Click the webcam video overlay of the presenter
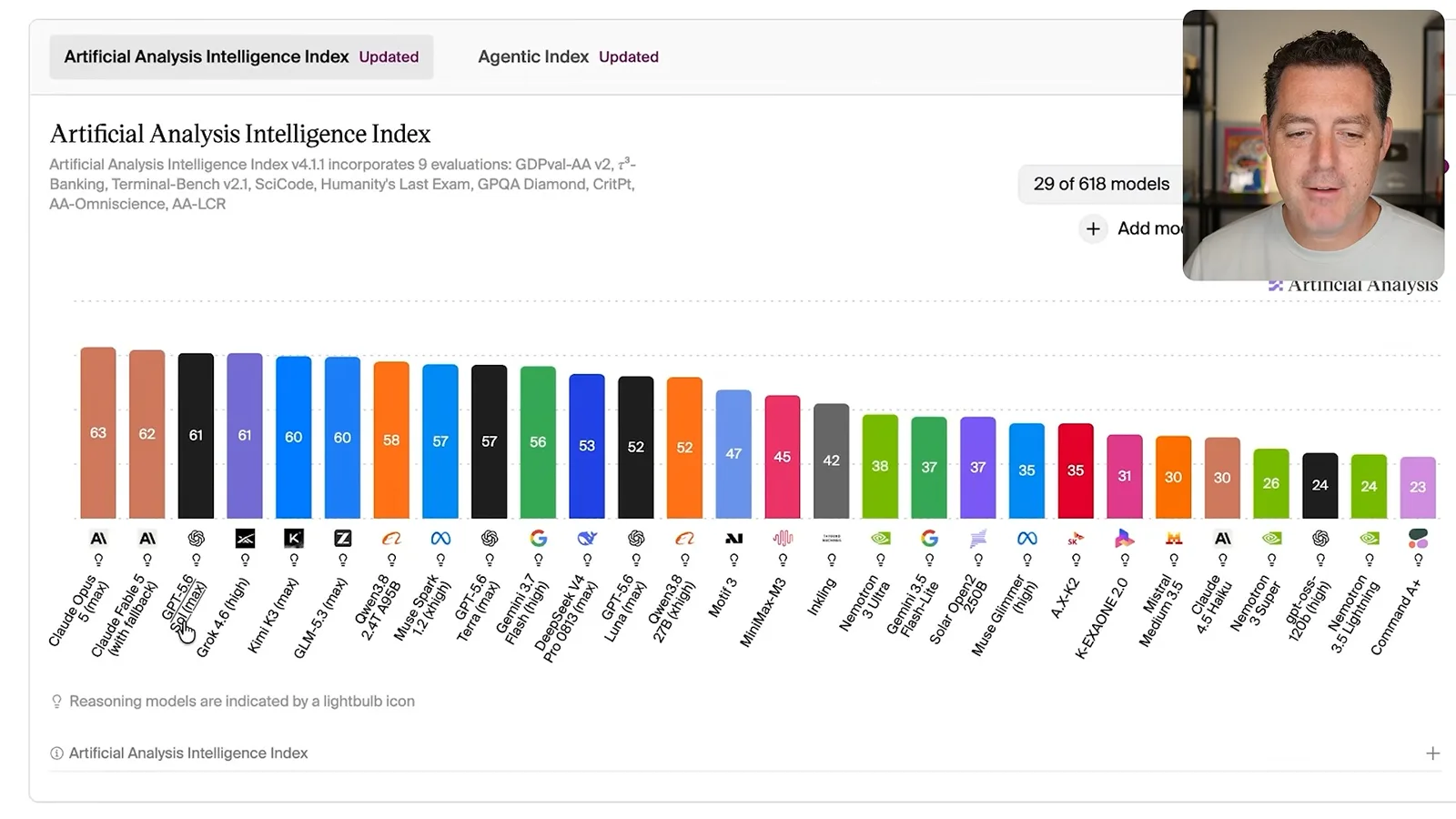Screen dimensions: 1456x819 click(1313, 146)
